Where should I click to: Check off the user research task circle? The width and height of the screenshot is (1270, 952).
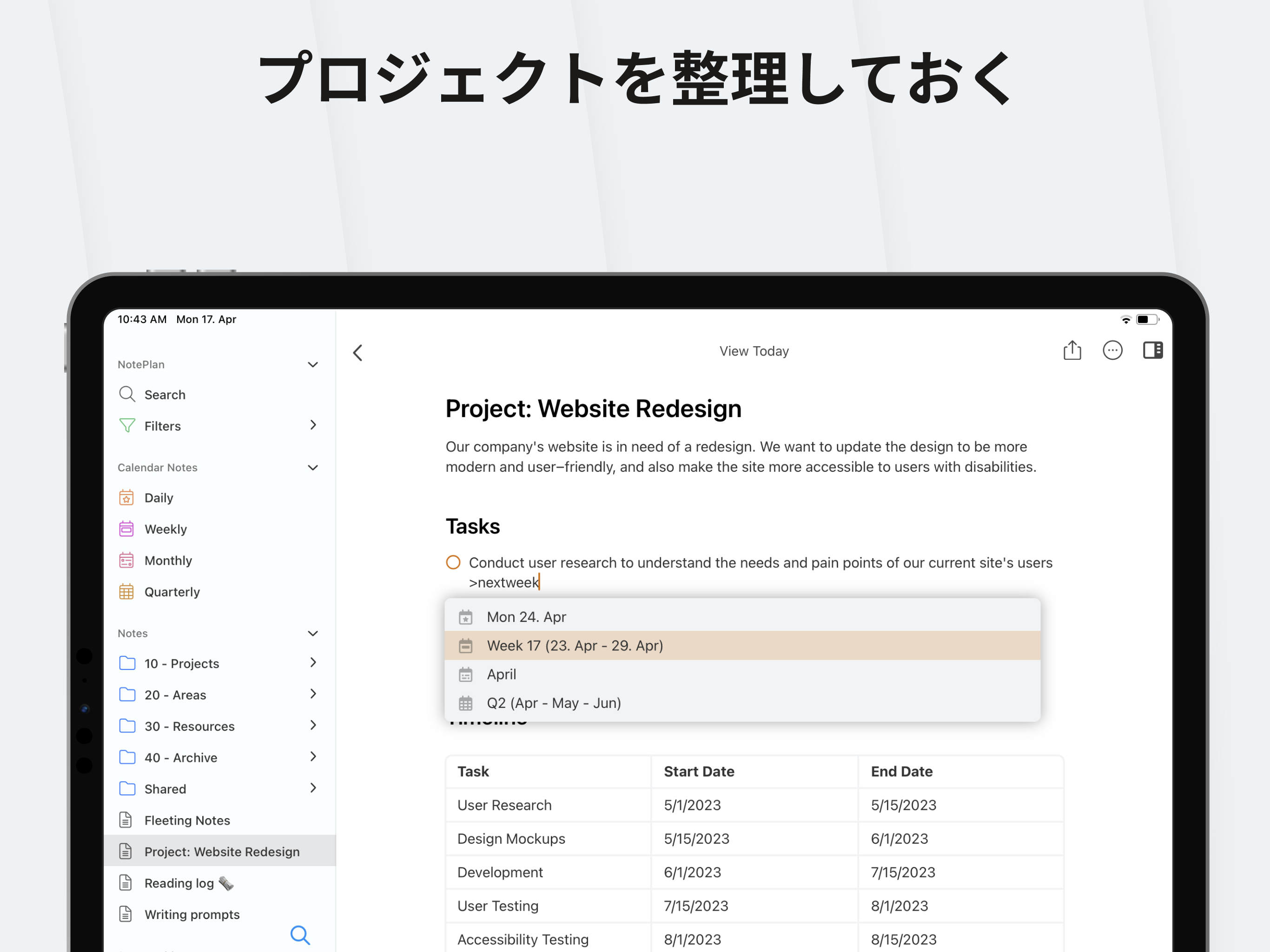click(x=453, y=563)
